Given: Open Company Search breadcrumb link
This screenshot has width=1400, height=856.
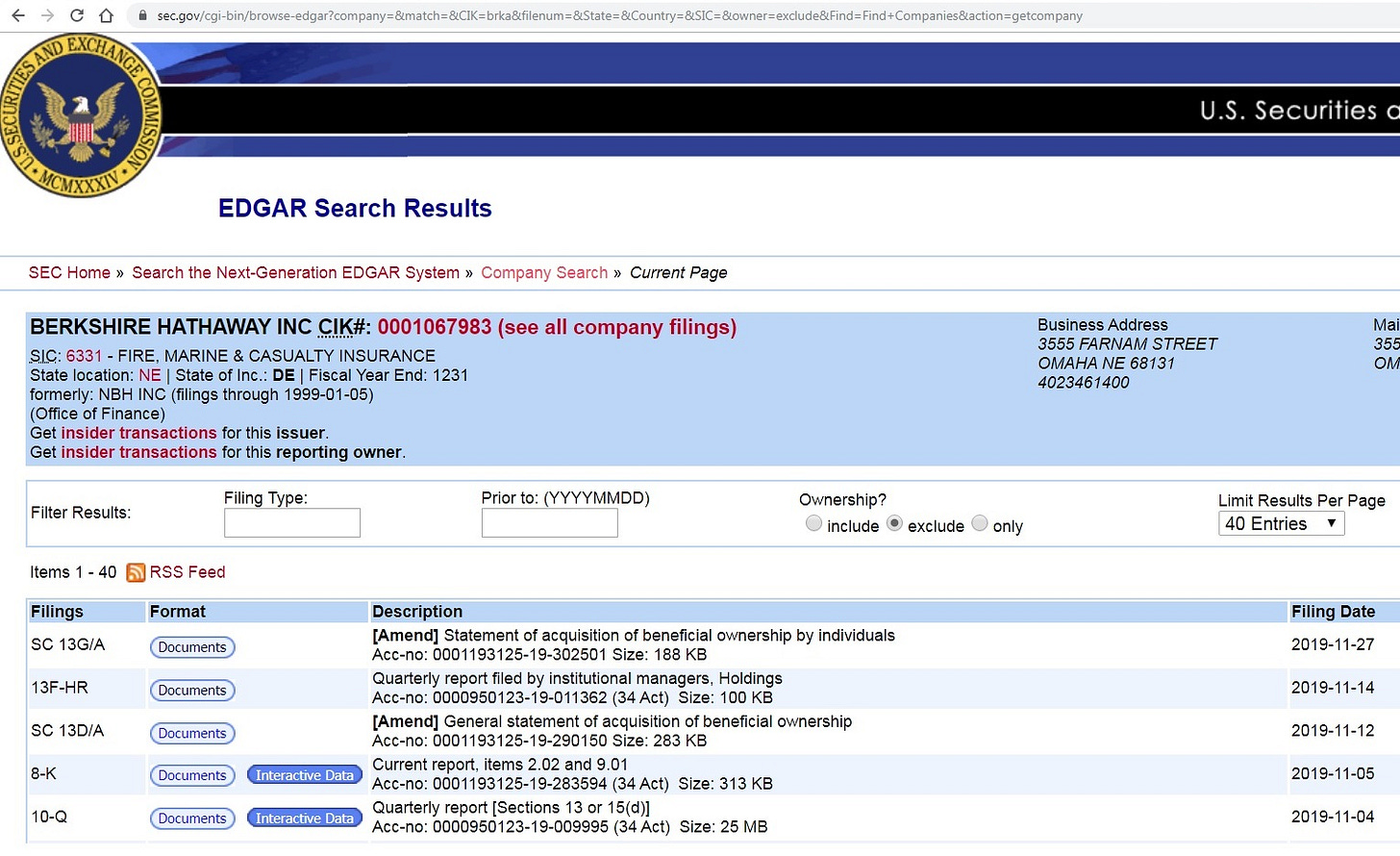Looking at the screenshot, I should pyautogui.click(x=544, y=272).
